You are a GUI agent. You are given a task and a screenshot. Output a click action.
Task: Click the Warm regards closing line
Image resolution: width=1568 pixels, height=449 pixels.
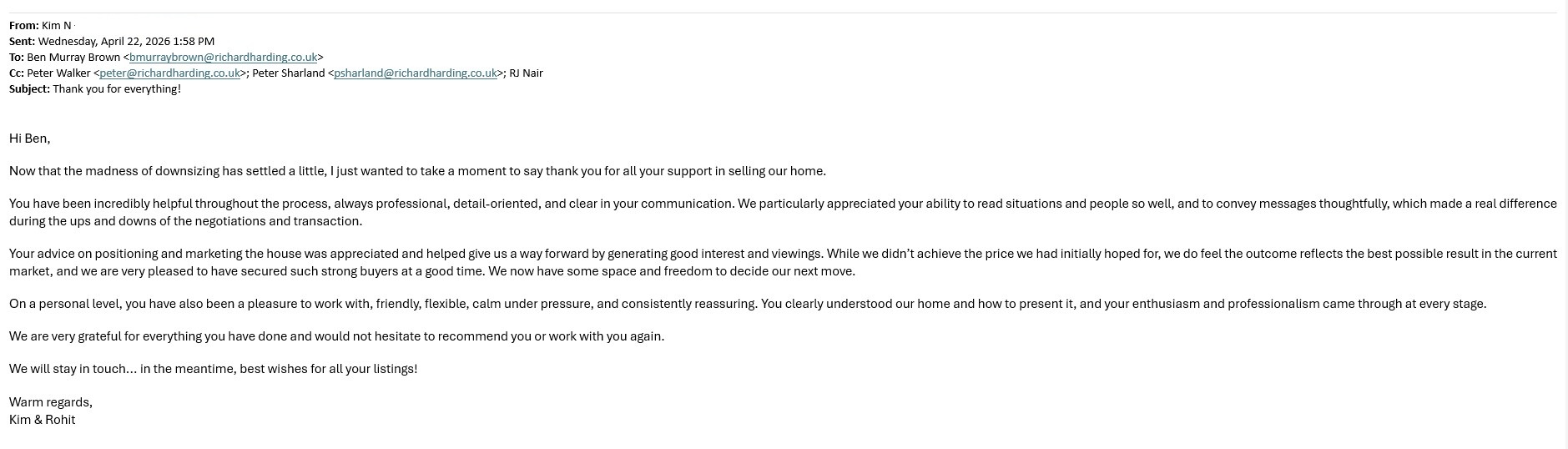point(51,402)
